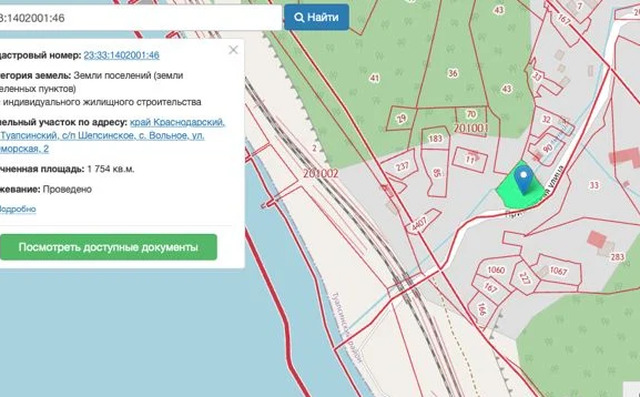Click the cadastral number search field
The width and height of the screenshot is (640, 397).
(141, 18)
